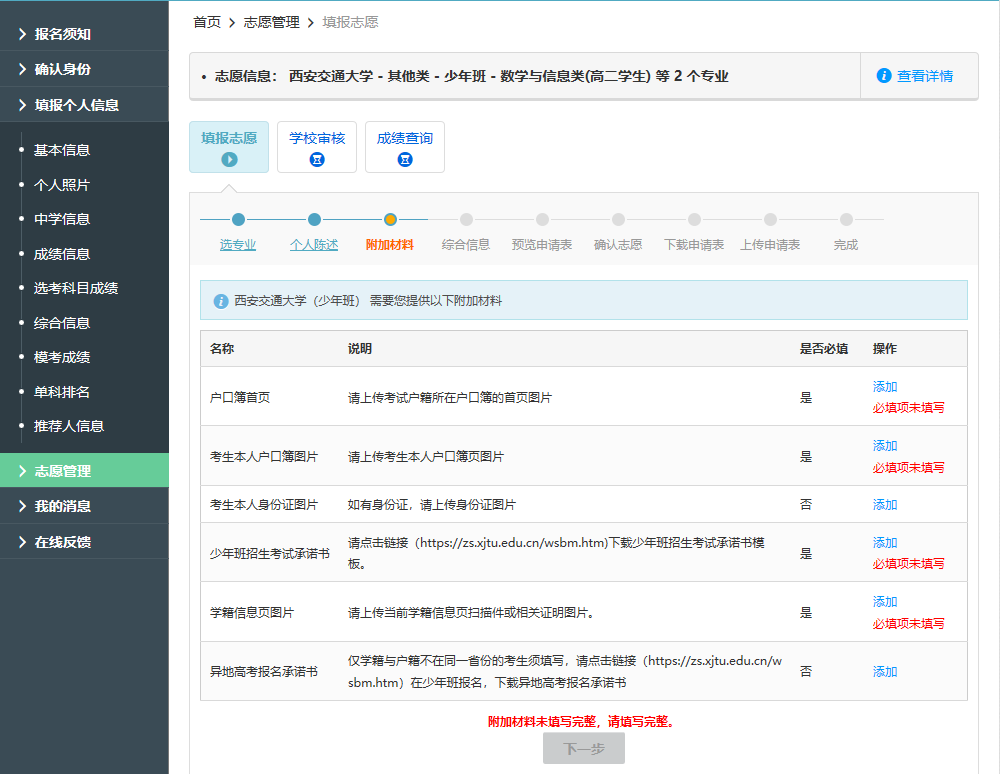Click 添加 for 户口簿首页
The width and height of the screenshot is (1000, 774).
click(x=885, y=387)
